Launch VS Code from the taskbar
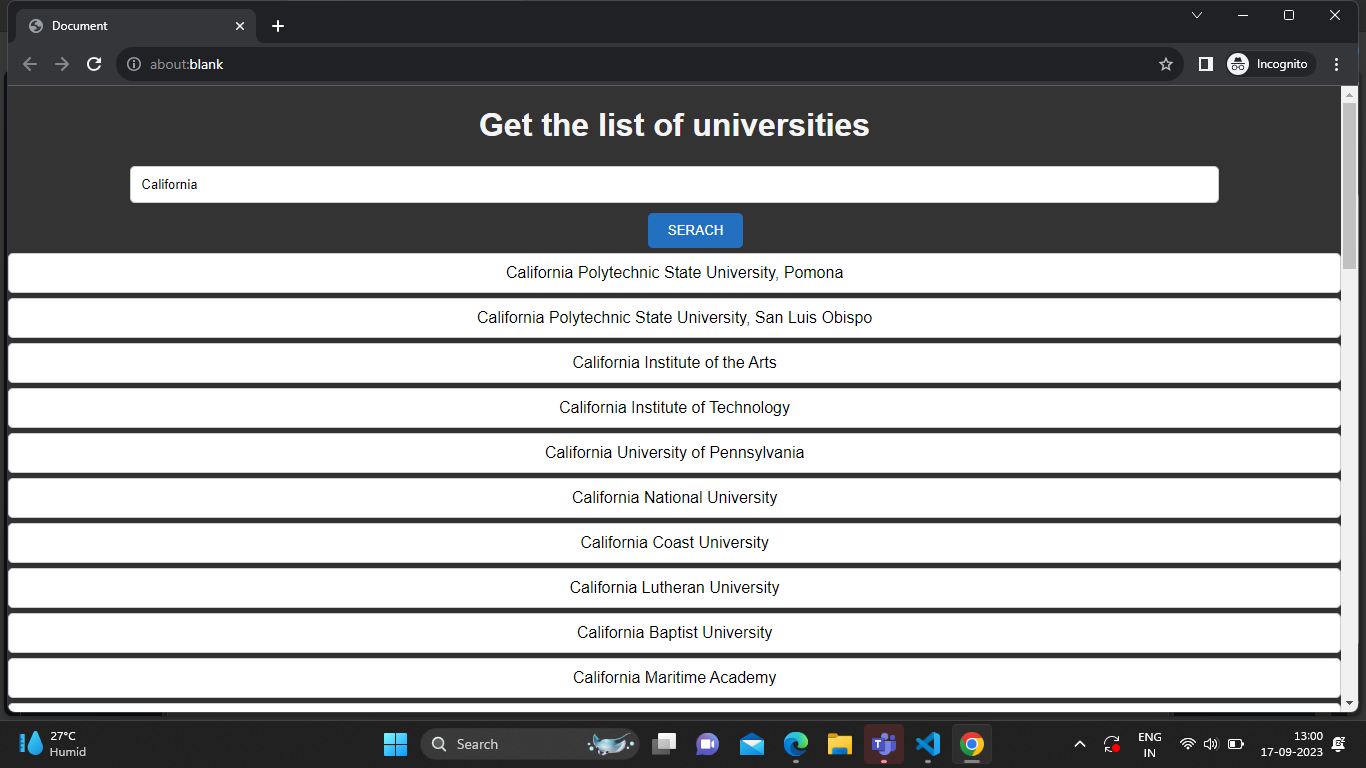Screen dimensions: 1366x768 coord(927,744)
